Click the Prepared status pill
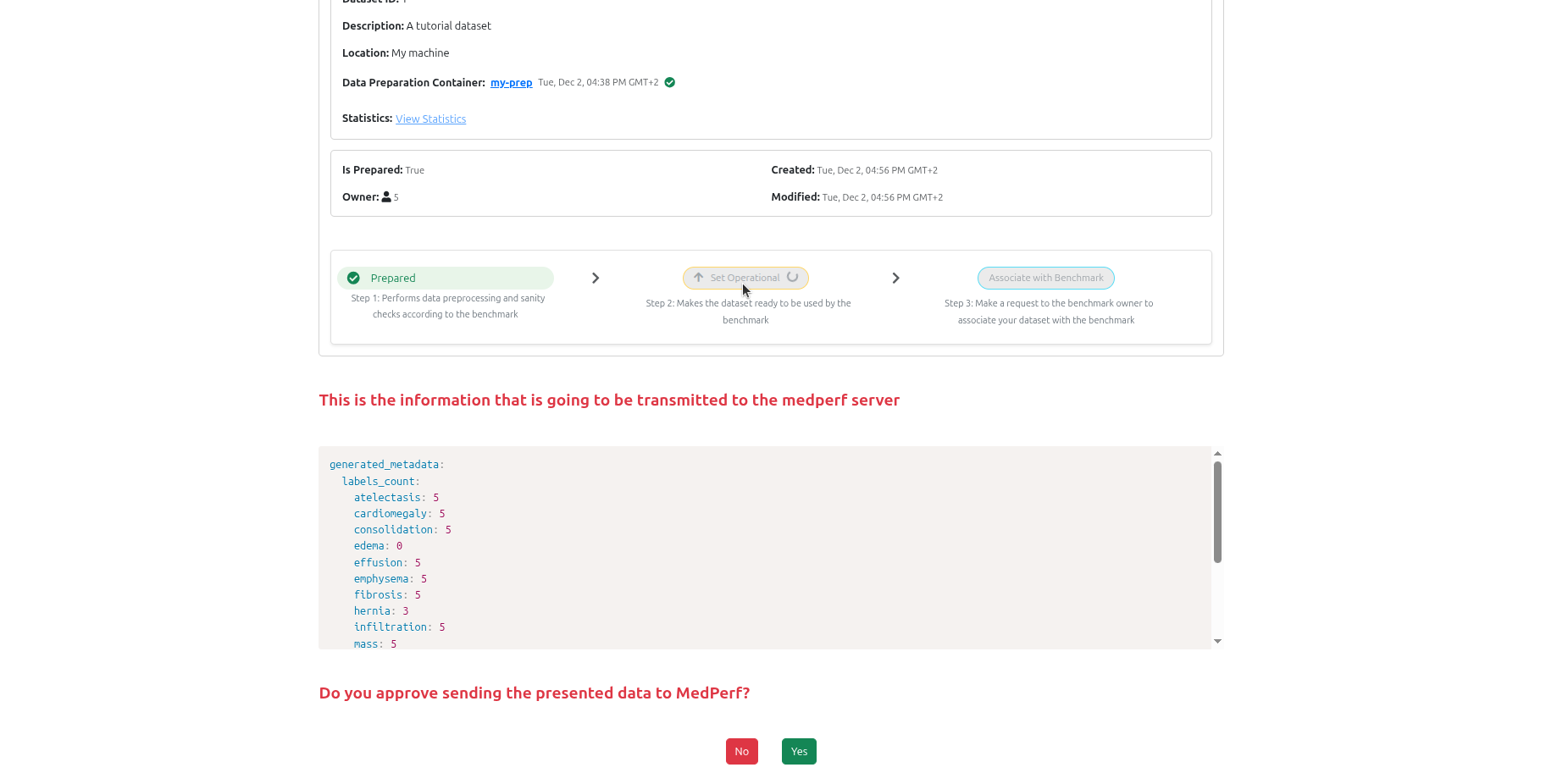The width and height of the screenshot is (1557, 784). [x=446, y=278]
